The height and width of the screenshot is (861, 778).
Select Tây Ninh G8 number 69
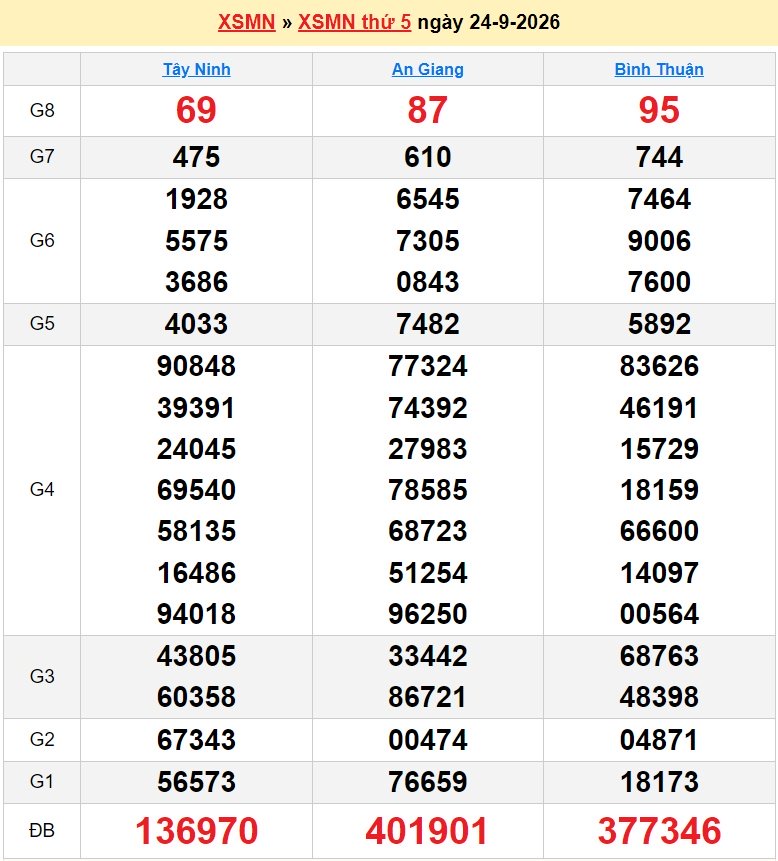click(x=197, y=110)
